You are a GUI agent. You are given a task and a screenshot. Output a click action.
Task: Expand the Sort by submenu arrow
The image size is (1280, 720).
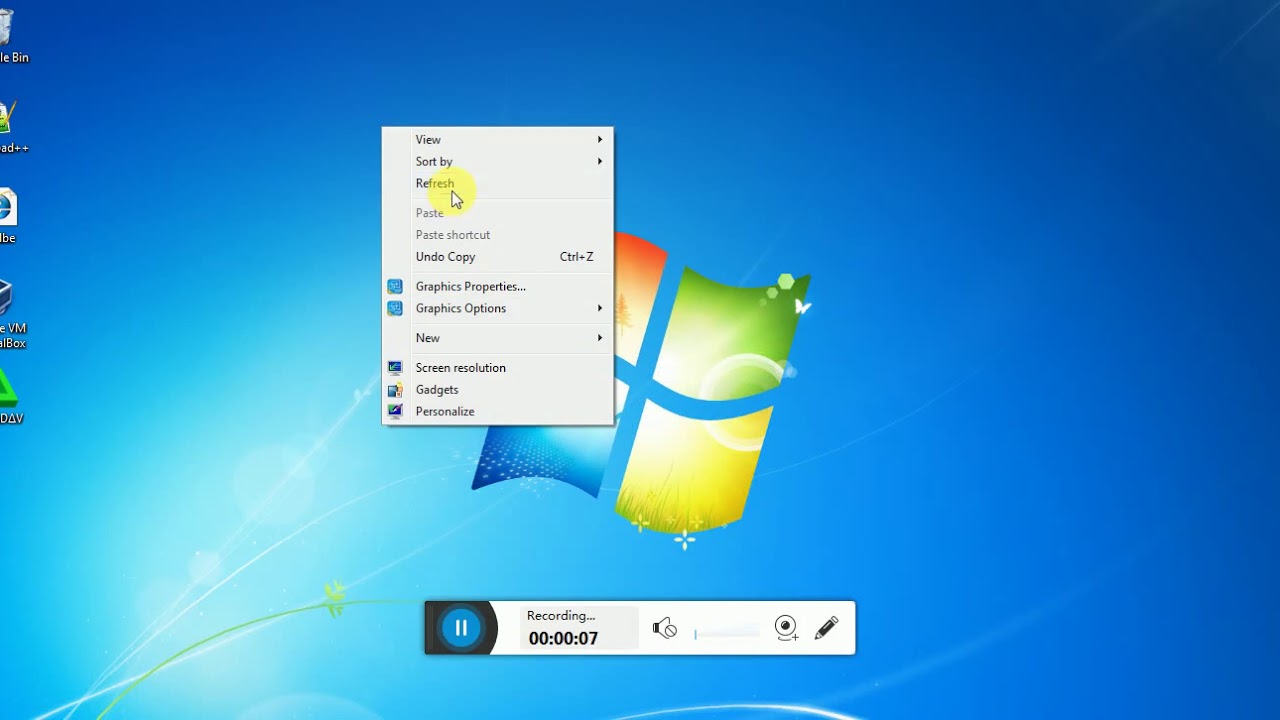[600, 161]
